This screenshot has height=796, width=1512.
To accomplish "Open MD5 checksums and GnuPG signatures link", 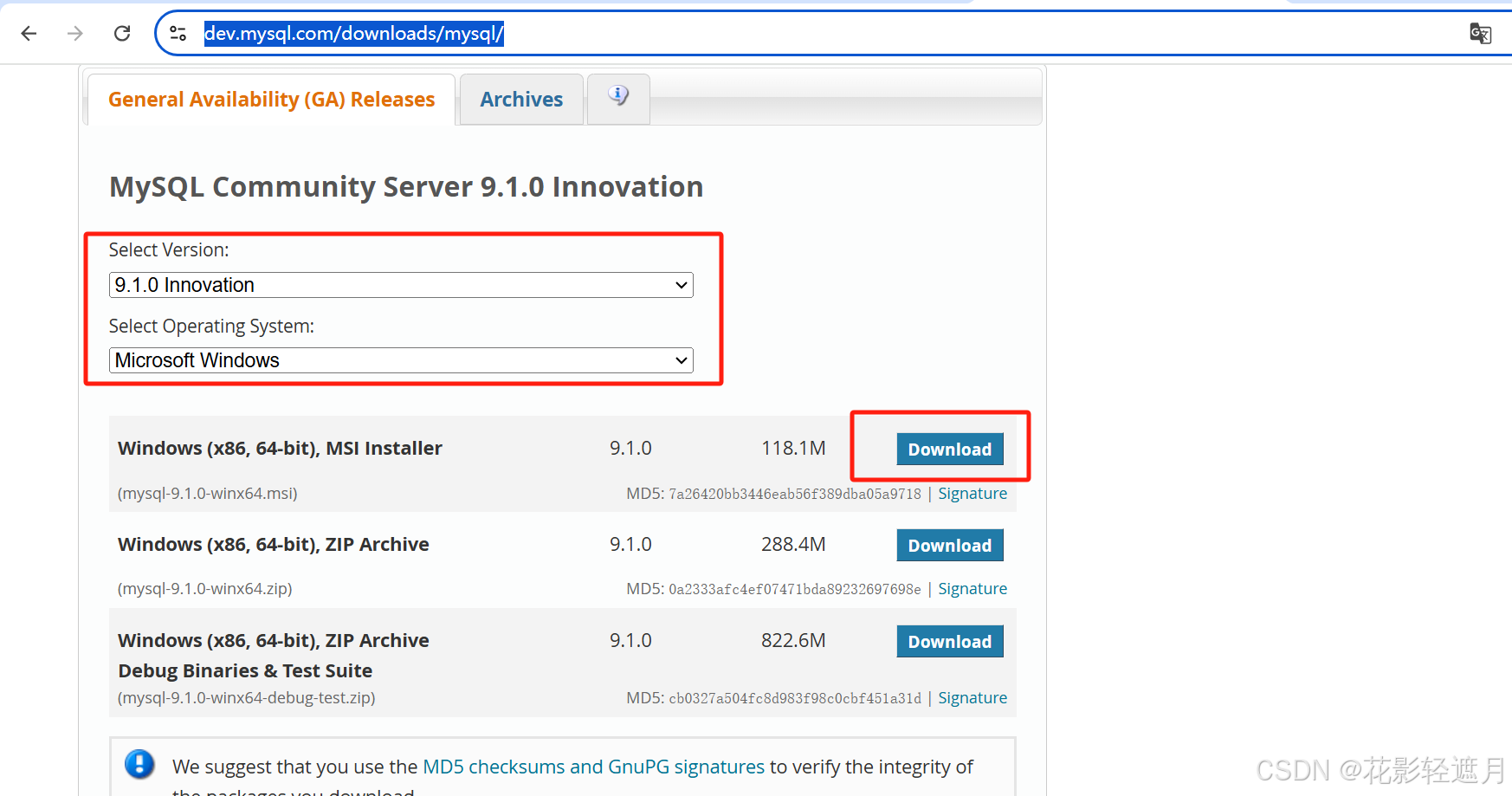I will (593, 767).
